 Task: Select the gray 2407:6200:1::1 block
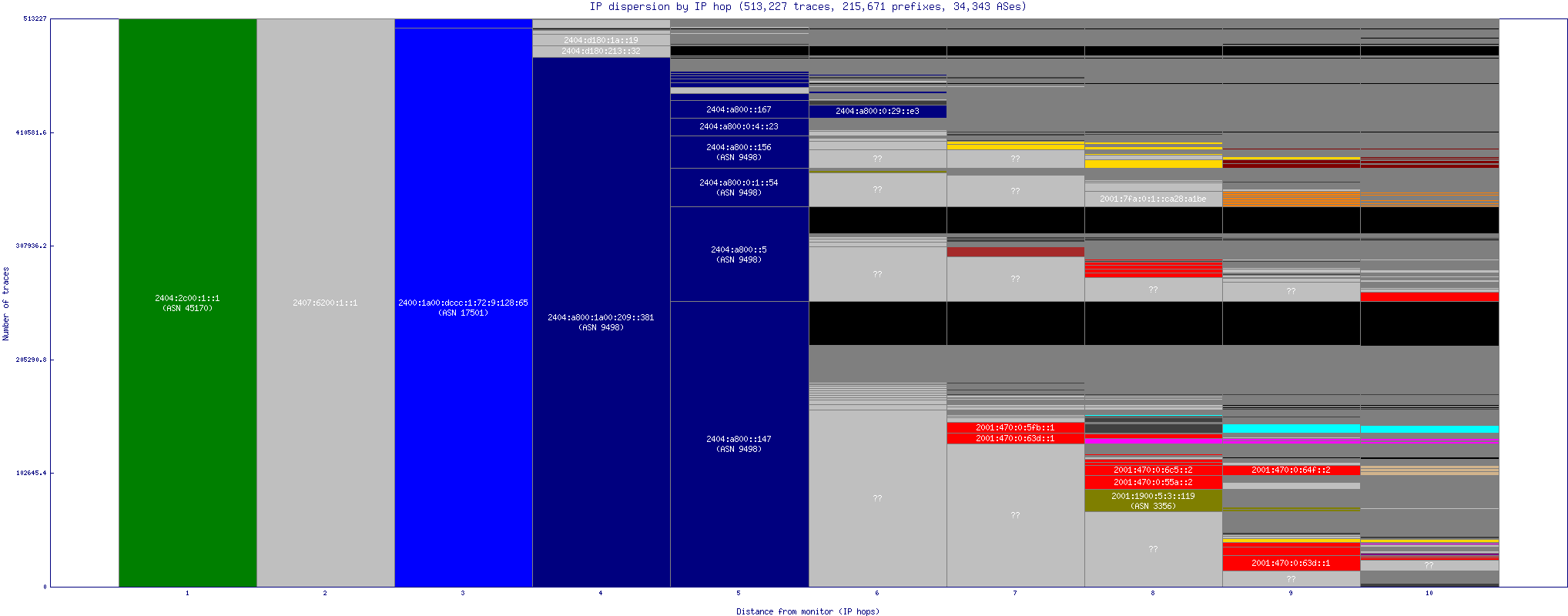[x=325, y=303]
